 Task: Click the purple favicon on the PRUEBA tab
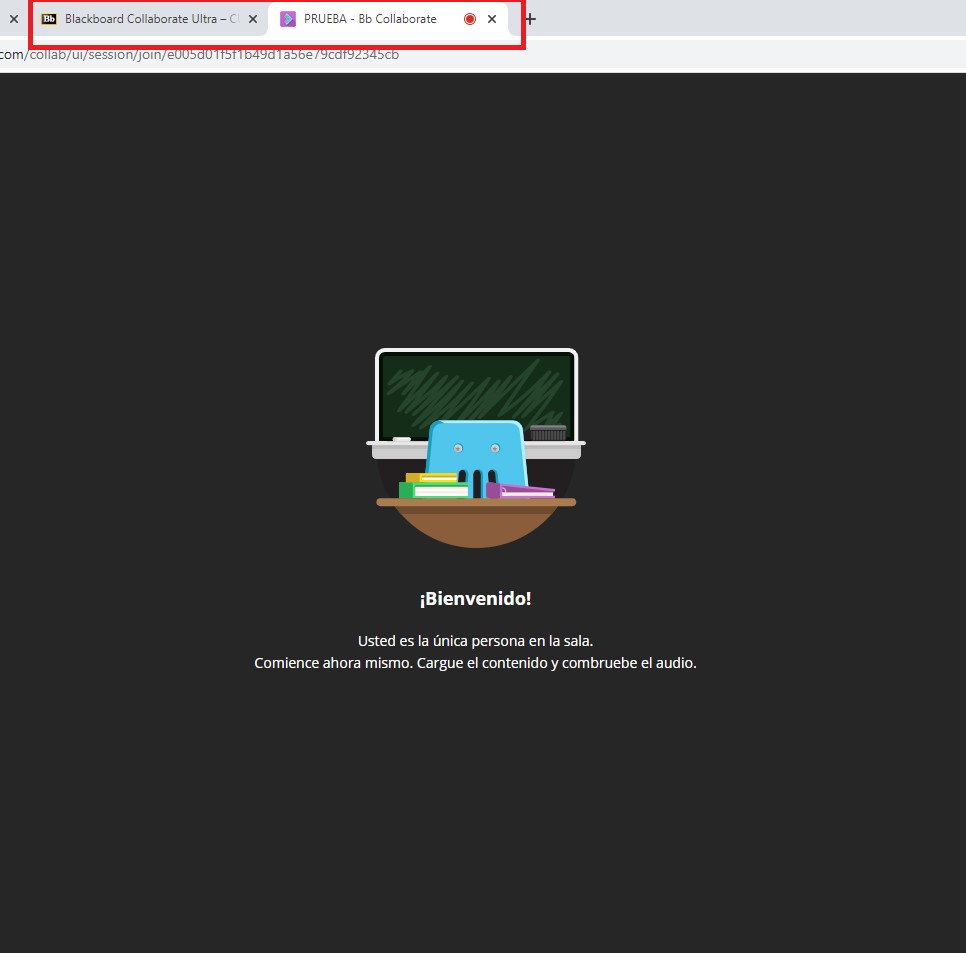(288, 19)
